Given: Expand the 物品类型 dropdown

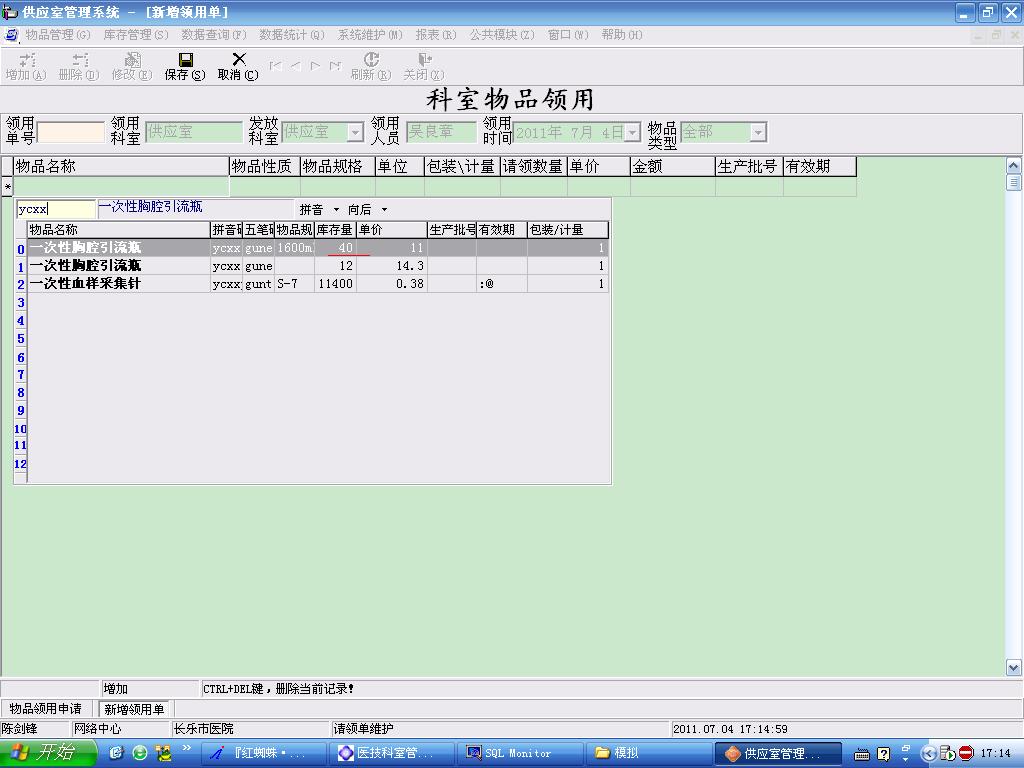Looking at the screenshot, I should [x=757, y=133].
